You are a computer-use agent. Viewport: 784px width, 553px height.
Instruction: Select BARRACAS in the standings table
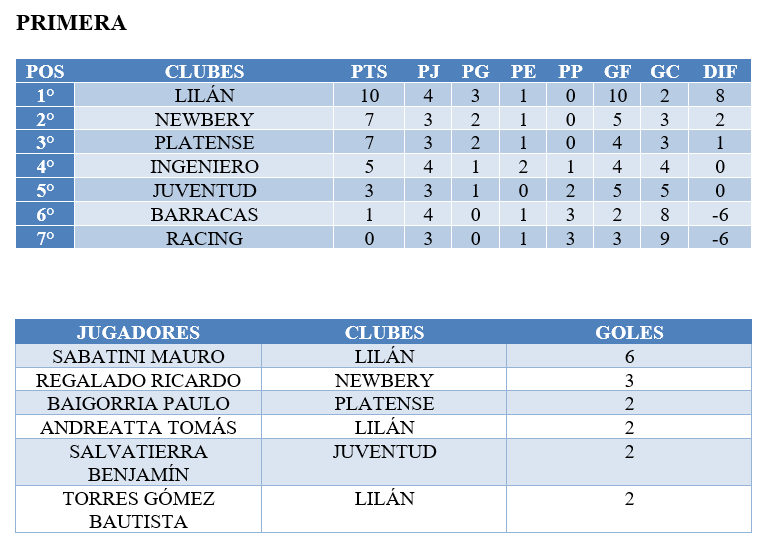coord(204,214)
